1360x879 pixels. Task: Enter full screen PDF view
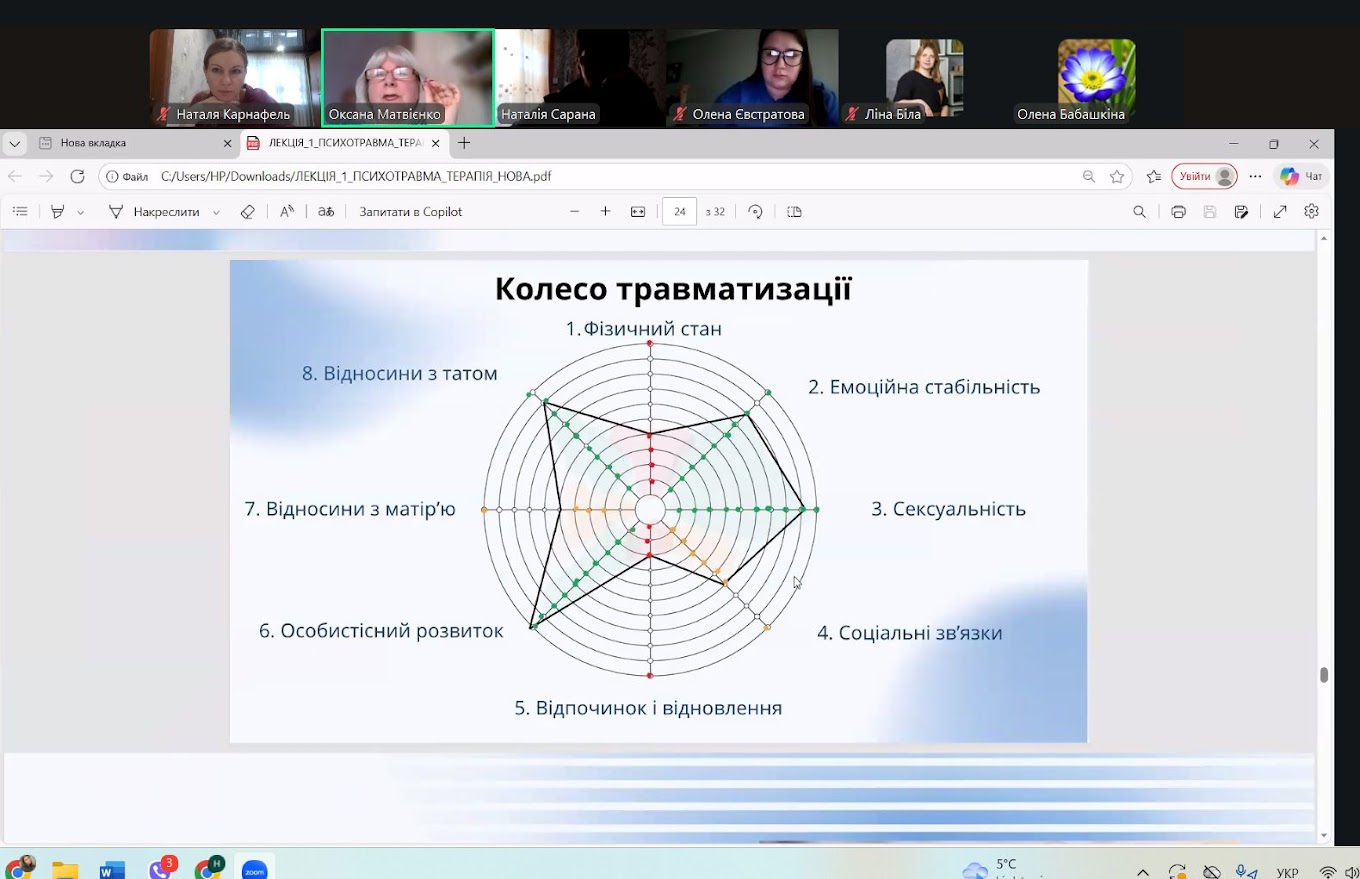(1280, 212)
